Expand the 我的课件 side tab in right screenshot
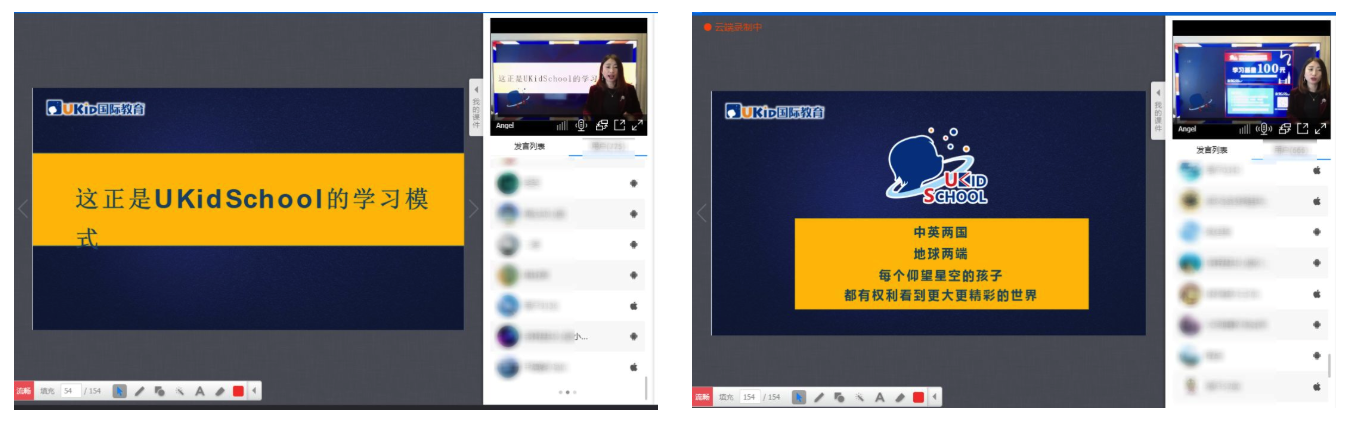The image size is (1352, 430). (x=1158, y=110)
